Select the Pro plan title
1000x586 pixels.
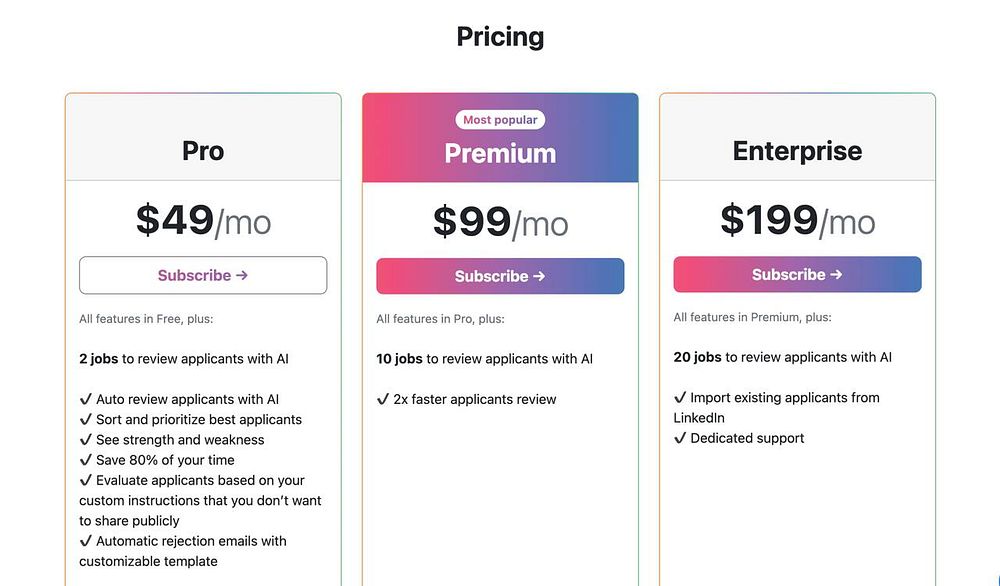[x=203, y=151]
